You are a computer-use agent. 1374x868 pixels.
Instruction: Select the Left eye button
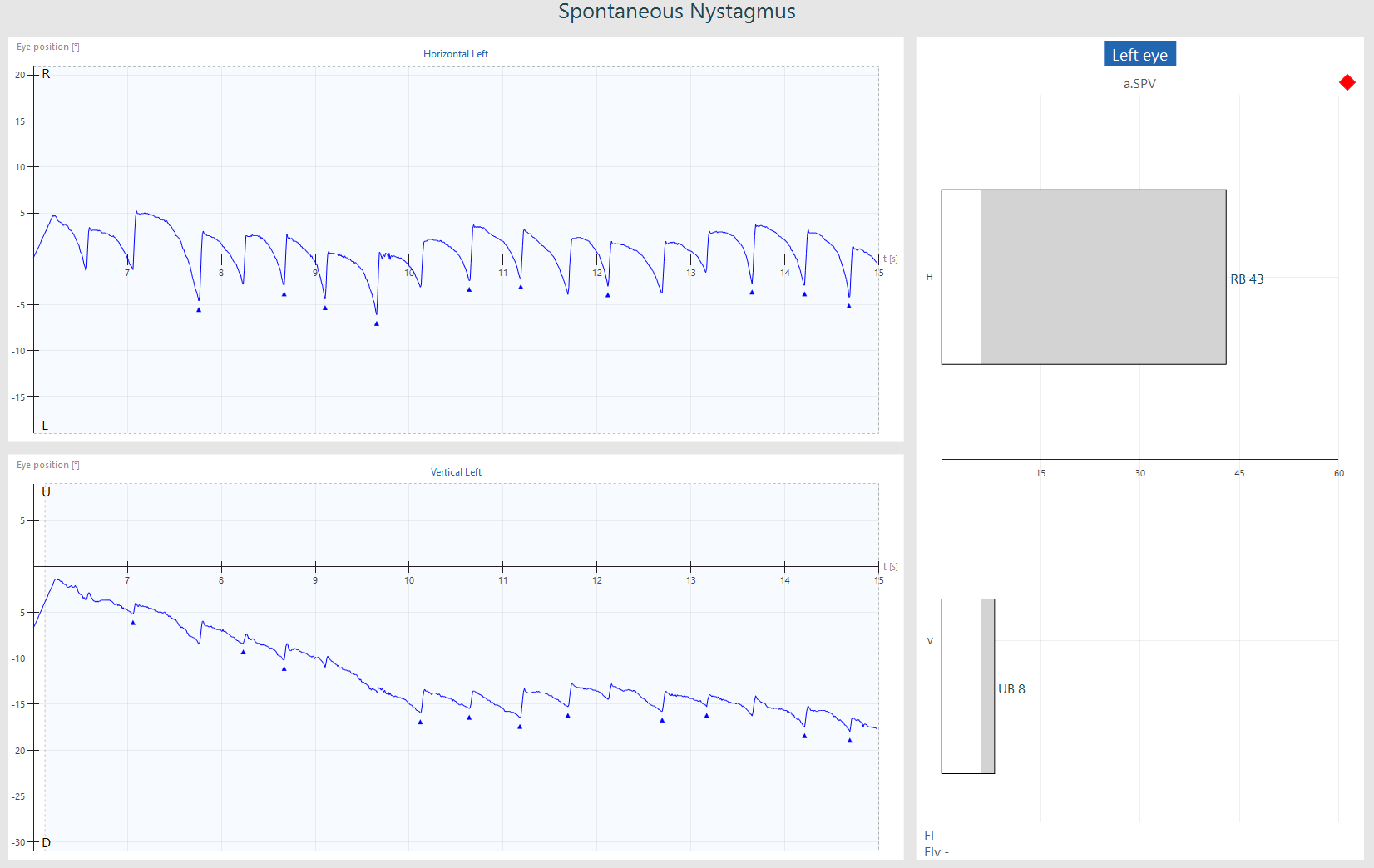[x=1139, y=54]
